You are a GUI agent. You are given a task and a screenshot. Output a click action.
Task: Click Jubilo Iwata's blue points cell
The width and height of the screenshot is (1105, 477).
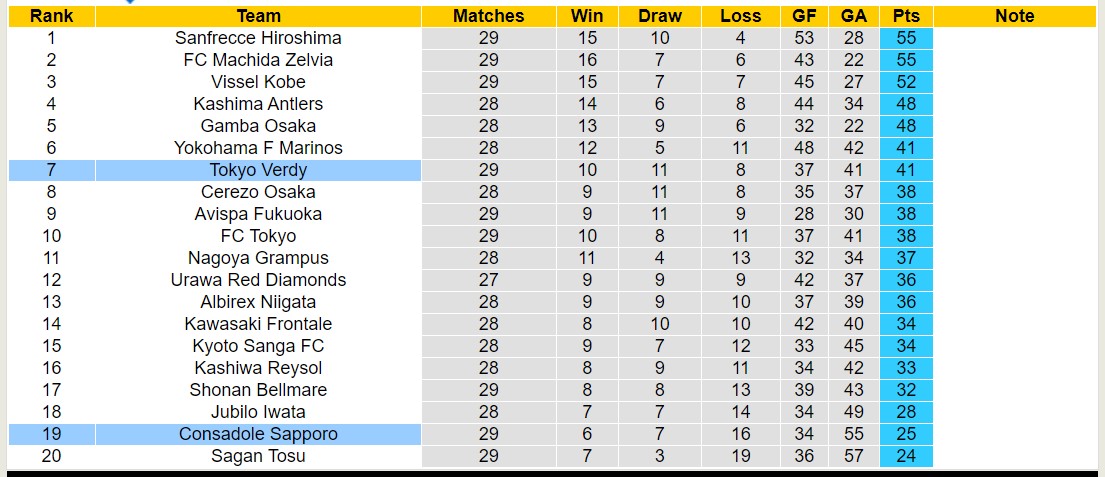click(x=906, y=412)
